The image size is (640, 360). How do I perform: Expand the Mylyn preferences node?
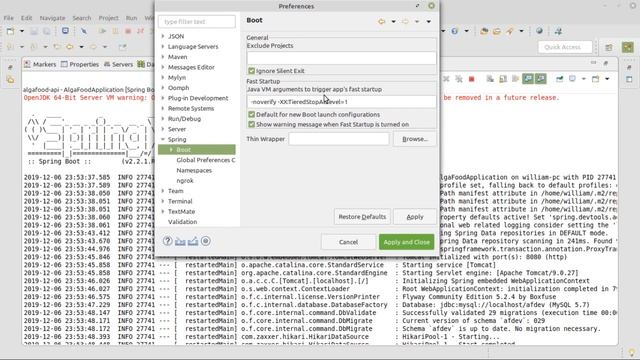(163, 77)
